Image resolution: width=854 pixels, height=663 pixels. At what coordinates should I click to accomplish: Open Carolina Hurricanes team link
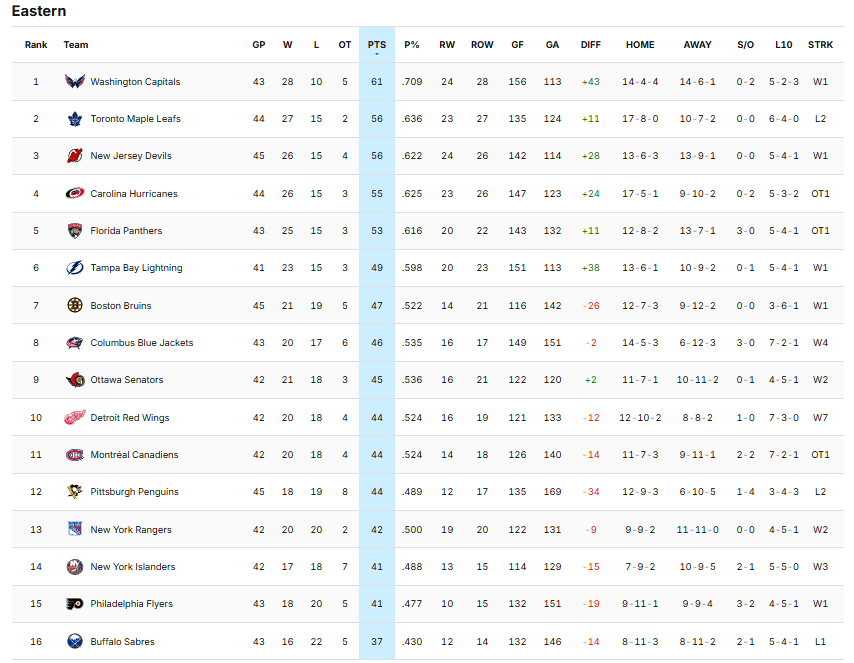134,193
